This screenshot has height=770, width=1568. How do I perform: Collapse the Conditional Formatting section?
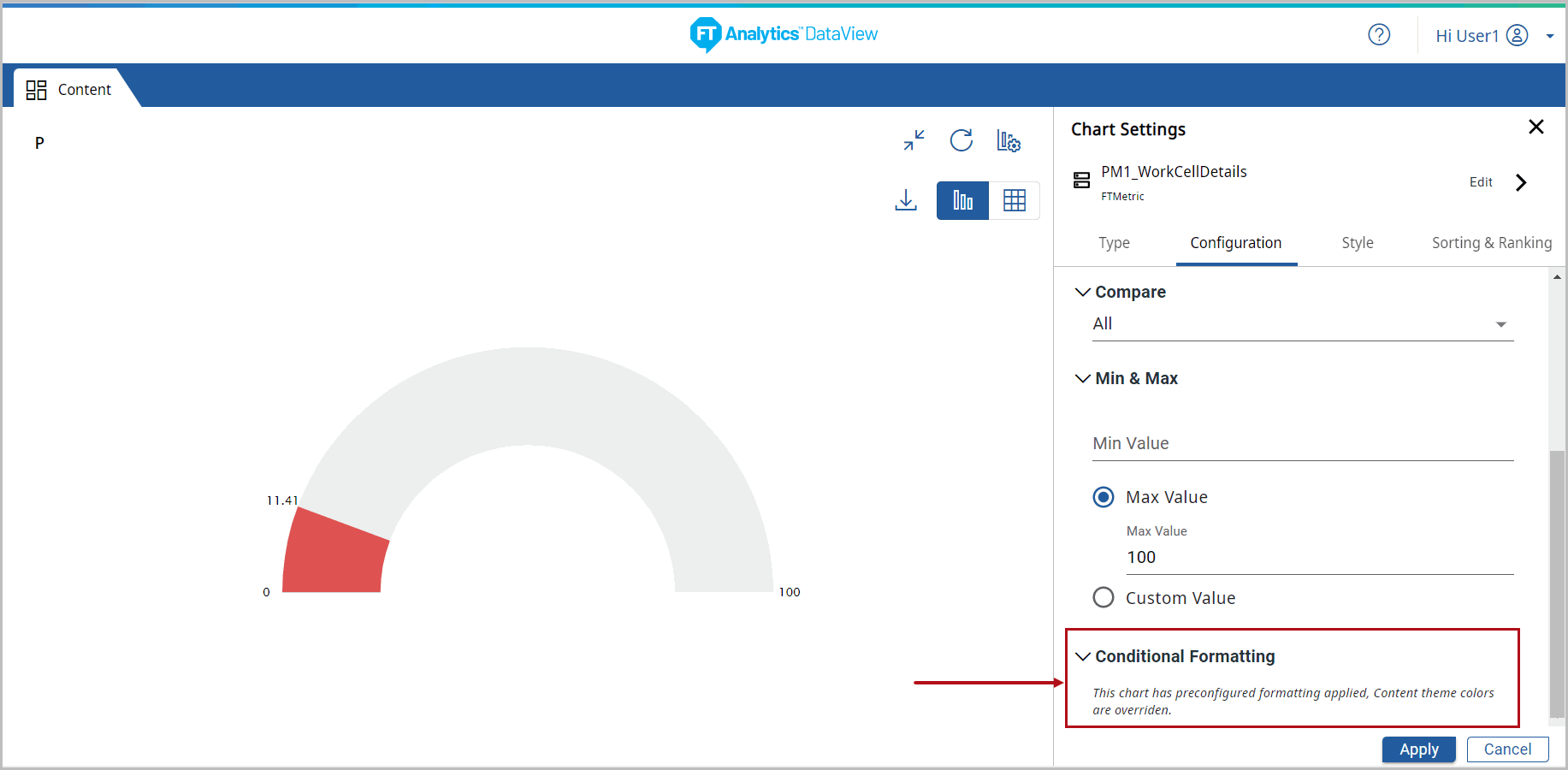pos(1083,656)
